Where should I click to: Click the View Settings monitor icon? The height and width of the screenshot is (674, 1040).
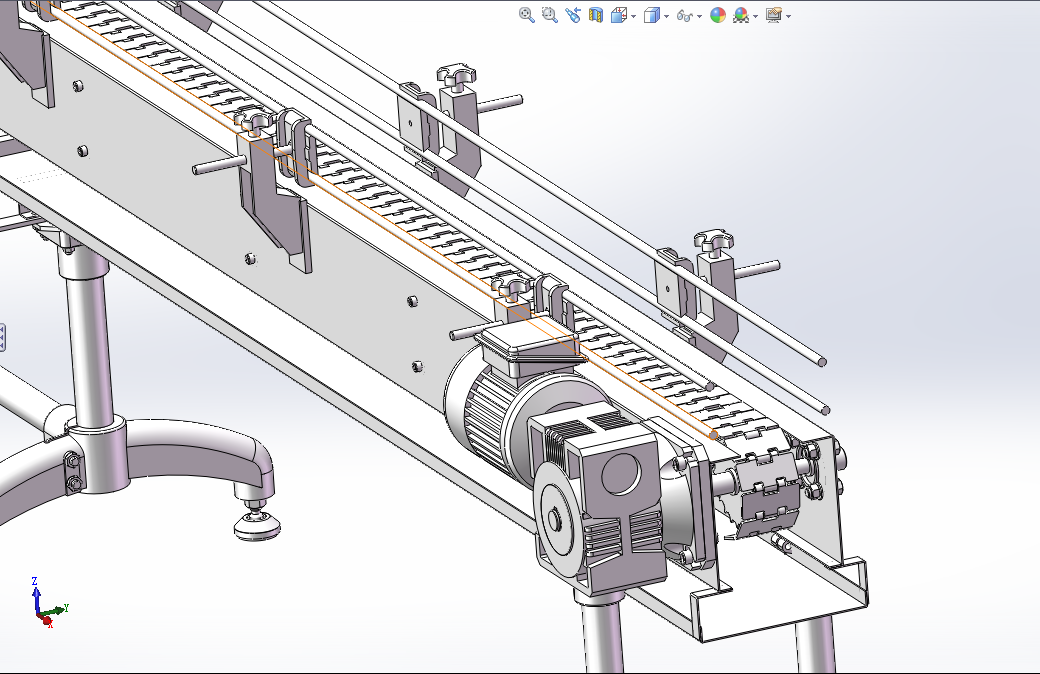[x=773, y=15]
